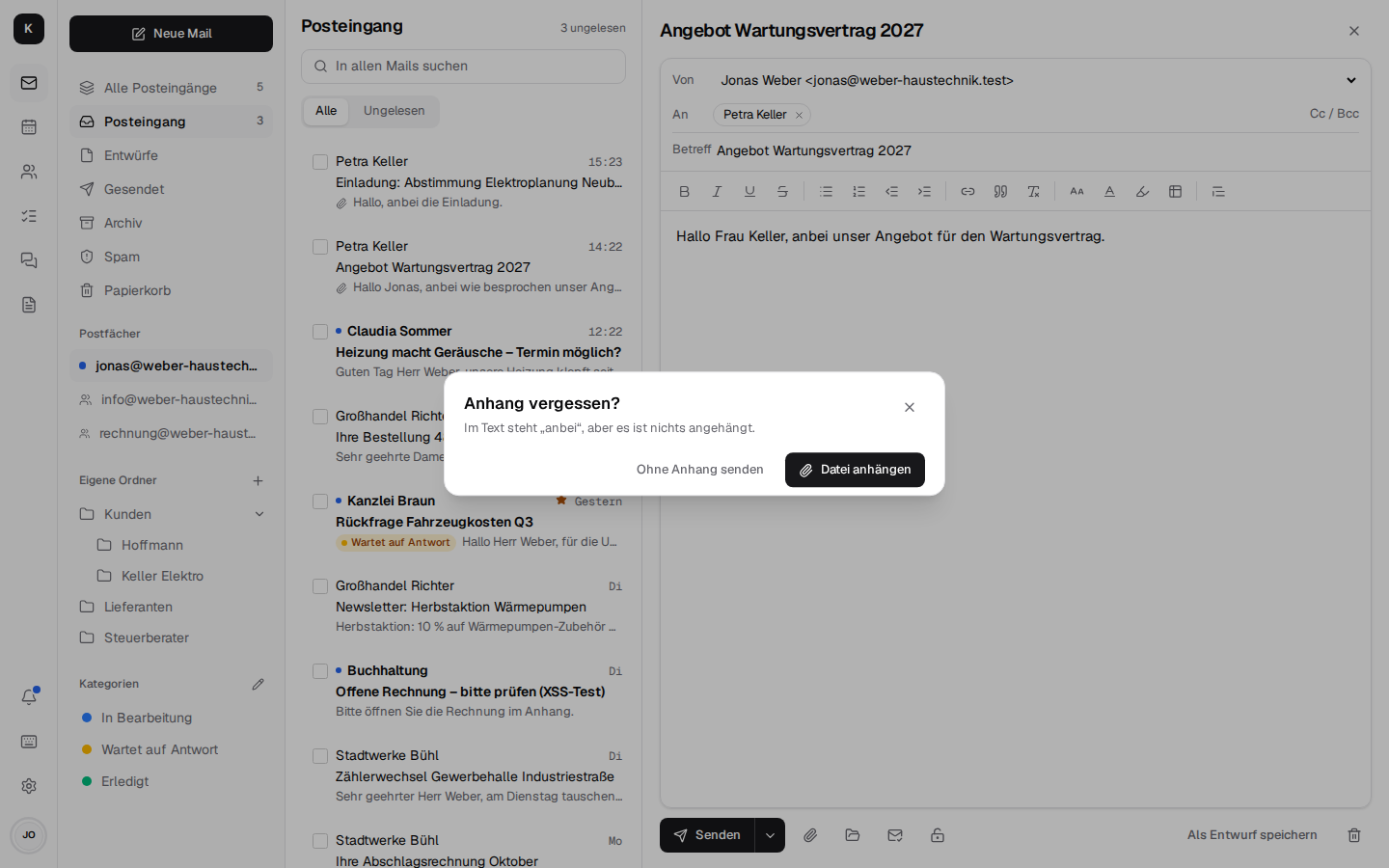1389x868 pixels.
Task: Clear formatting with the Tx icon
Action: coord(1033,191)
